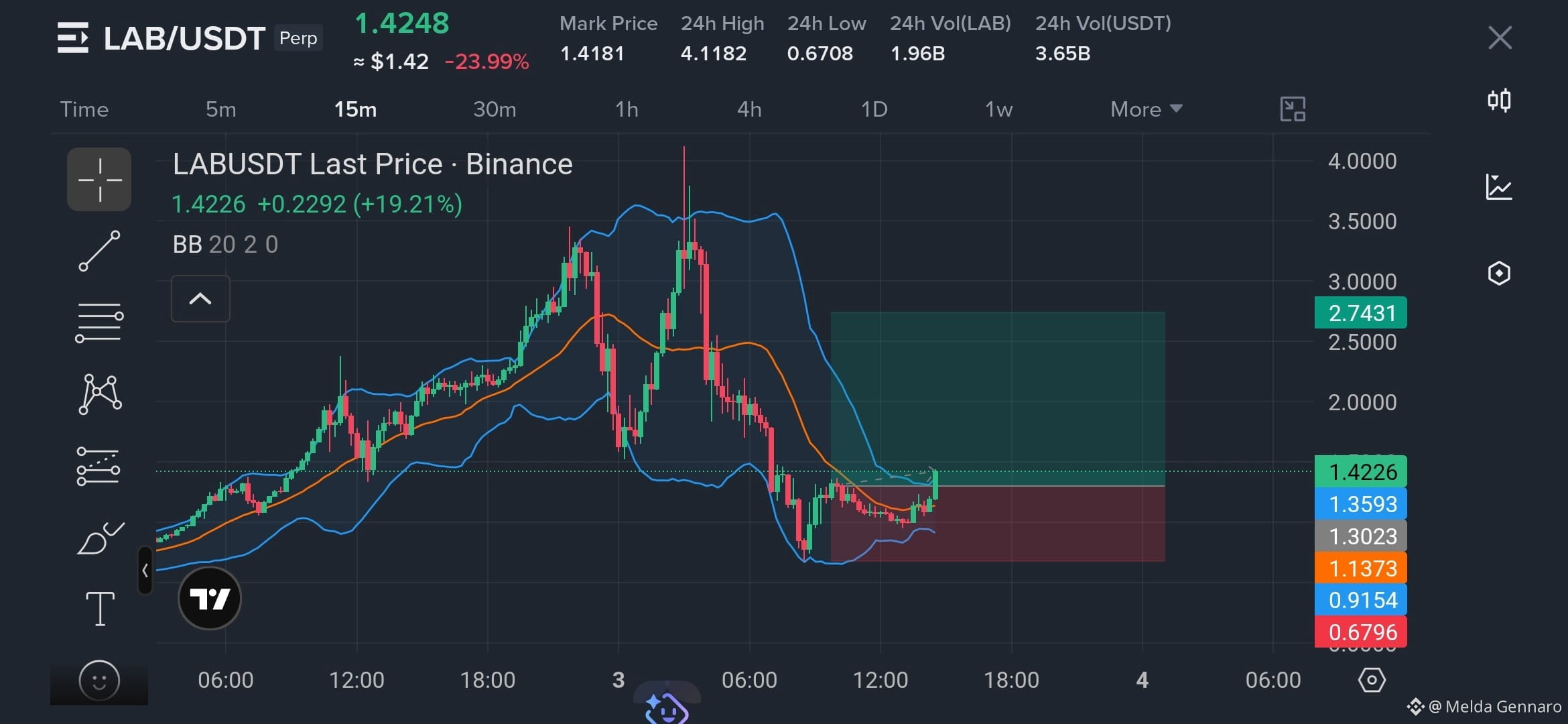Screen dimensions: 1568x724
Task: Click the red 0.6796 stop-loss price label
Action: [x=1361, y=632]
